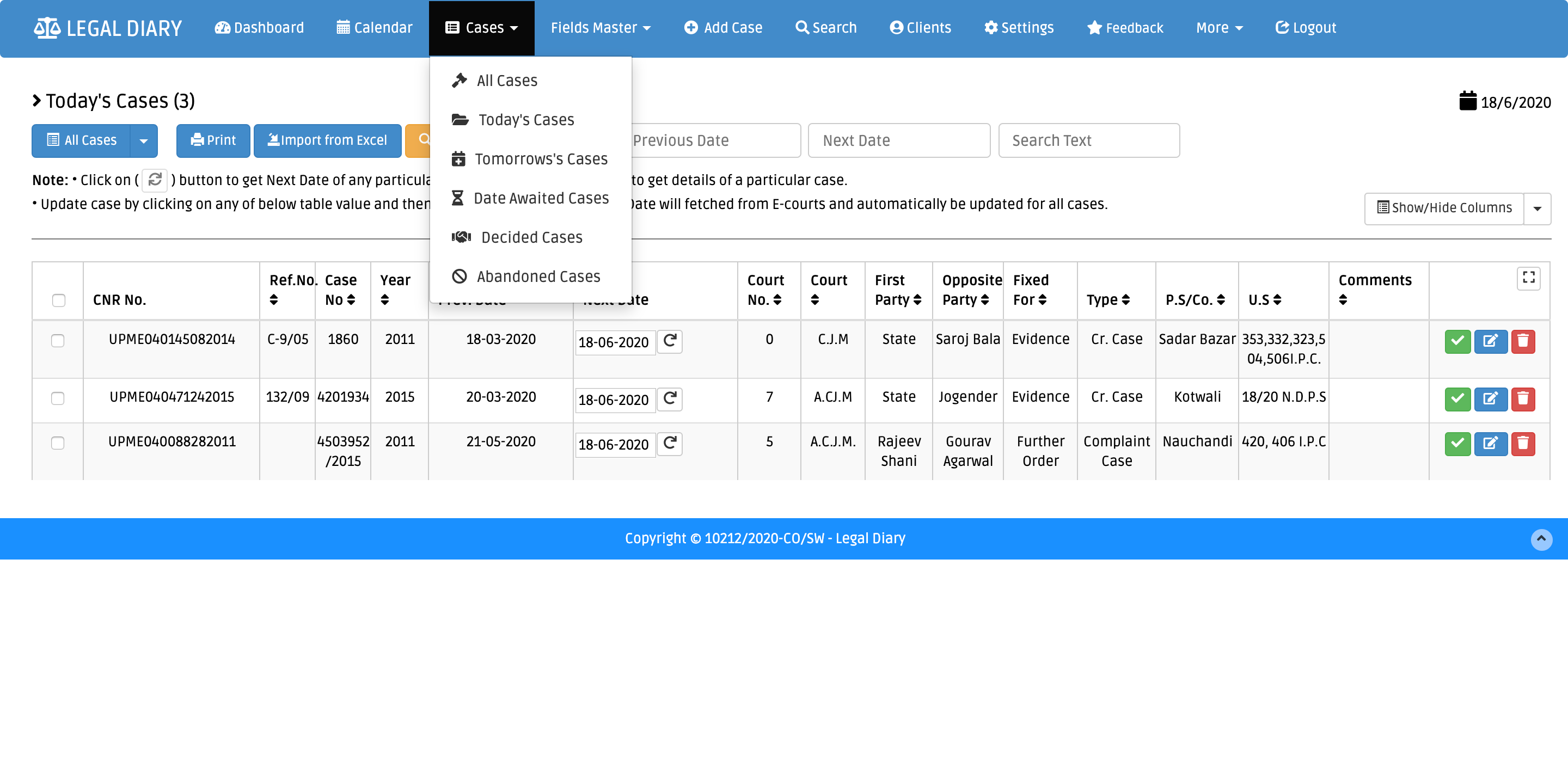Toggle the select-all header checkbox
This screenshot has height=762, width=1568.
tap(58, 300)
